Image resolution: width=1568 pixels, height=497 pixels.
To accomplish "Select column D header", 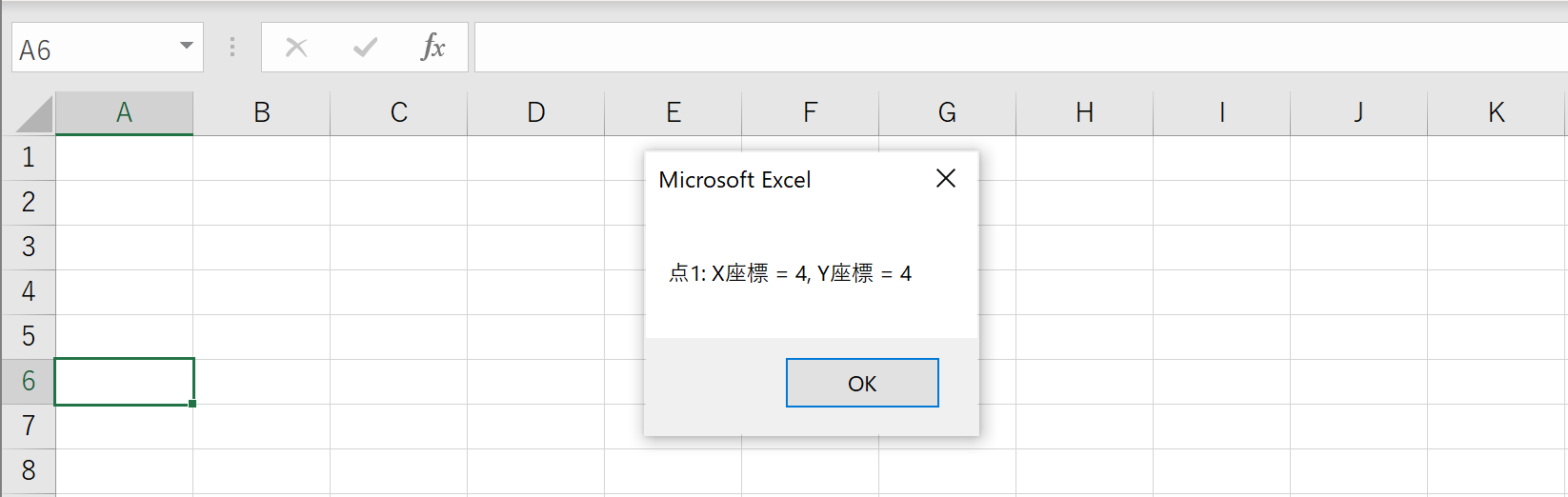I will click(x=536, y=113).
